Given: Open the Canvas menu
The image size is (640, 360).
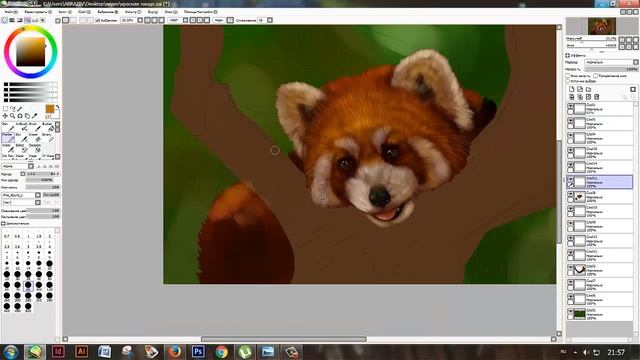Looking at the screenshot, I should pyautogui.click(x=64, y=12).
